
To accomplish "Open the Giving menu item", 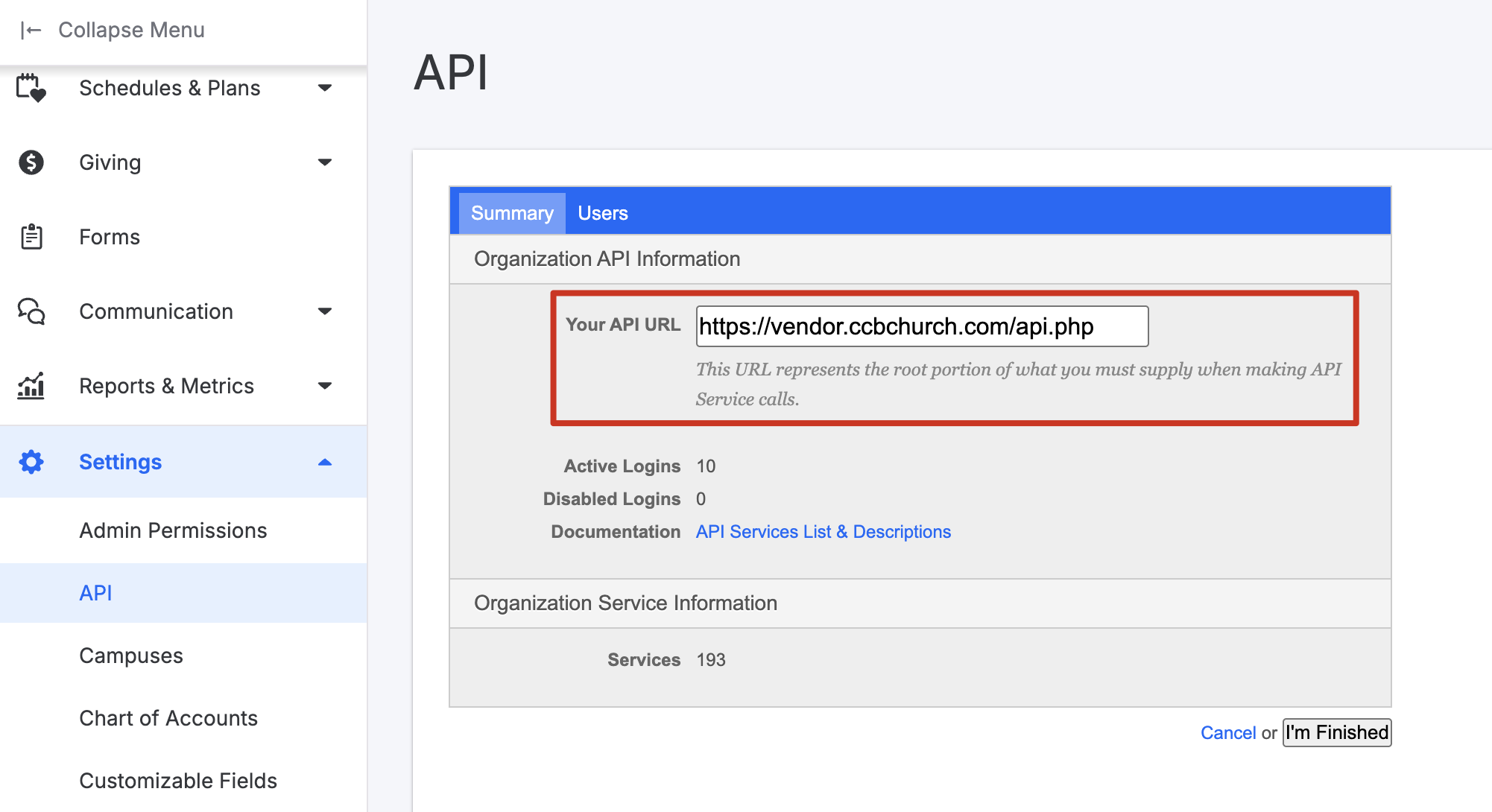I will 110,162.
